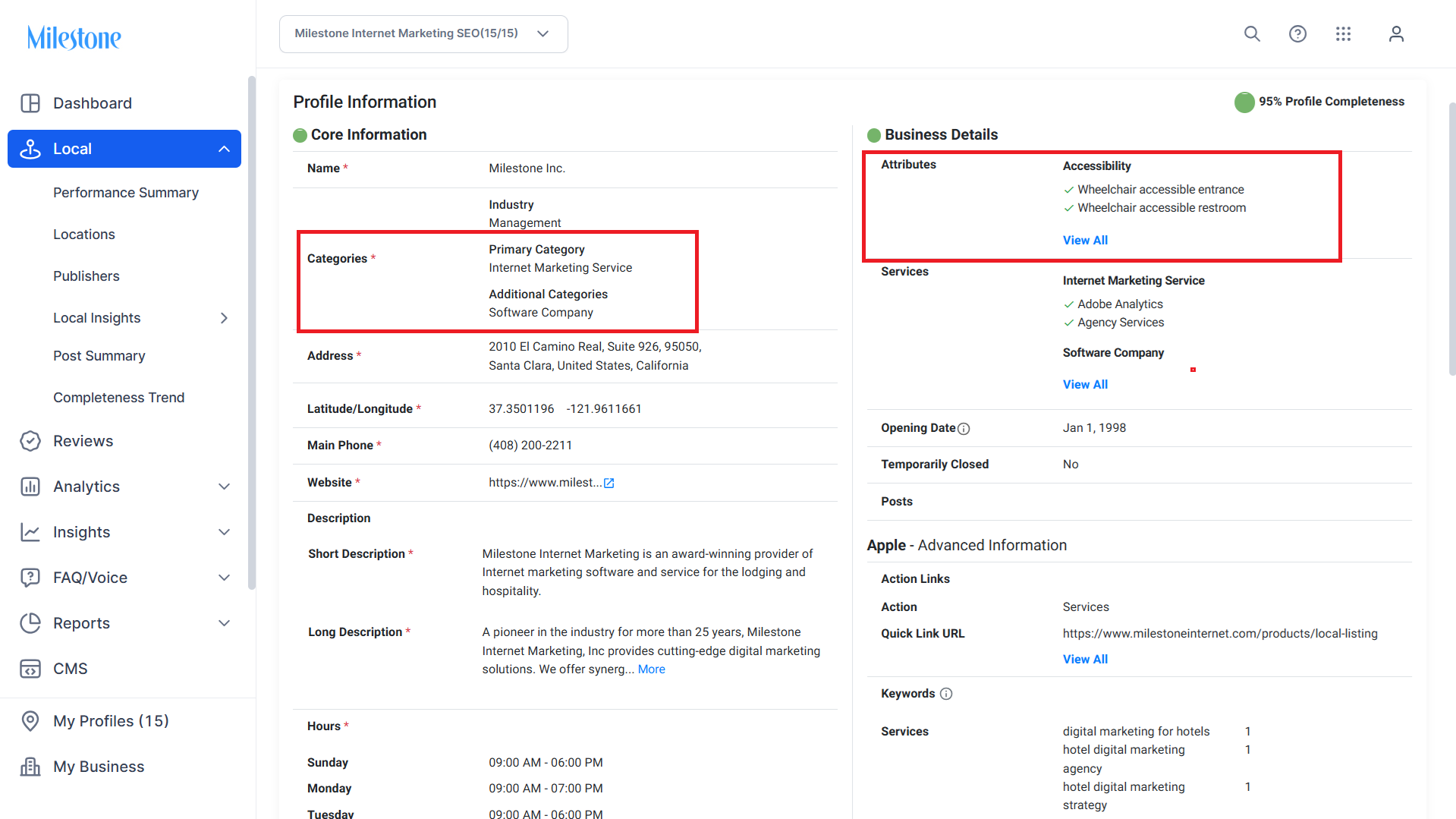
Task: Open Locations submenu item
Action: [x=84, y=235]
